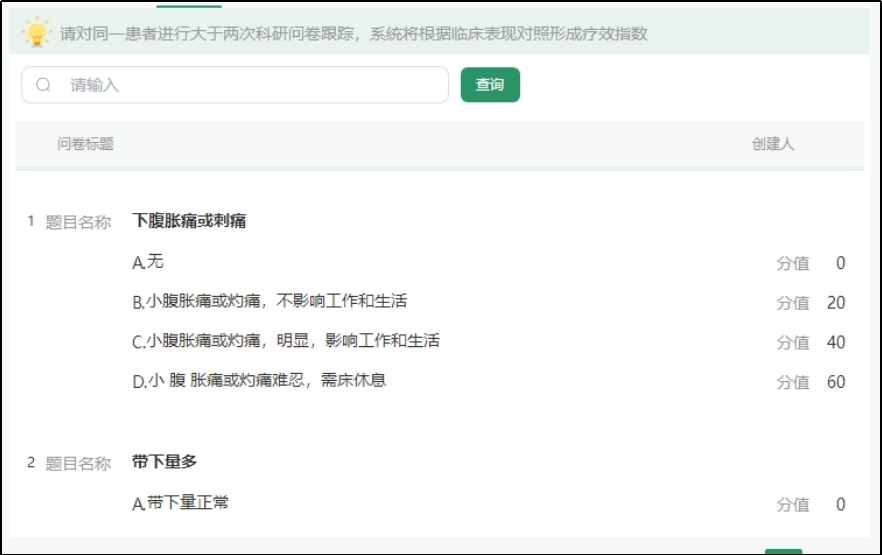
Task: Click the question number 1 label
Action: tap(31, 221)
